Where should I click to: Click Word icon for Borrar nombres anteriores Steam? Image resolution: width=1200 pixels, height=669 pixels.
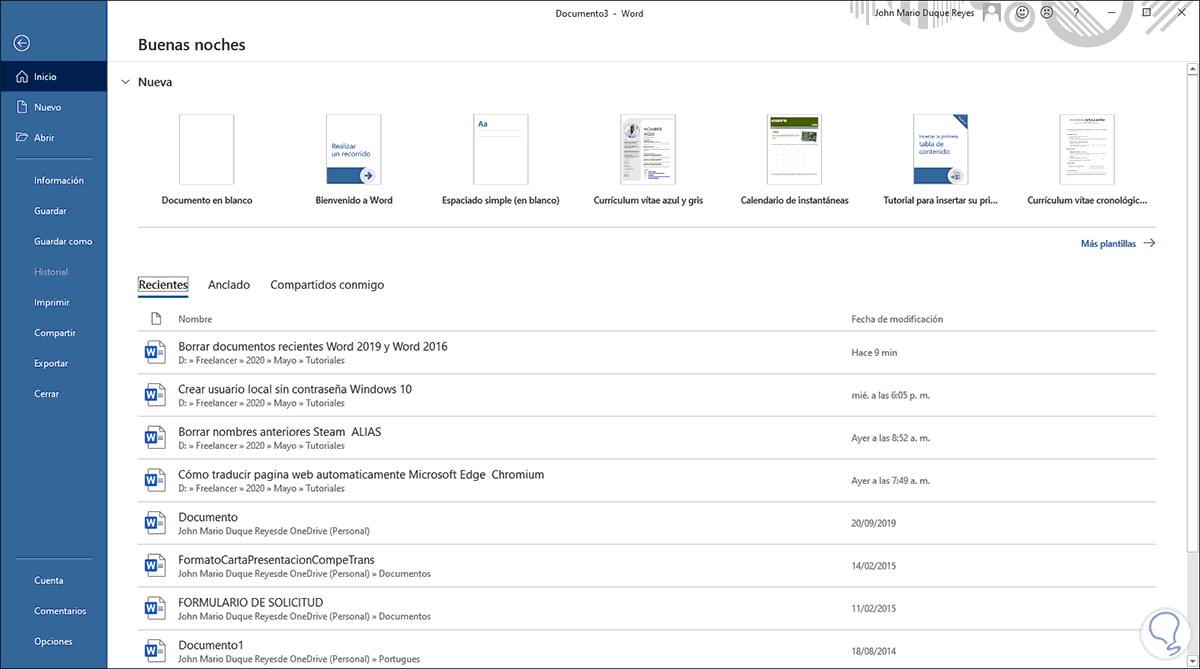pyautogui.click(x=155, y=437)
